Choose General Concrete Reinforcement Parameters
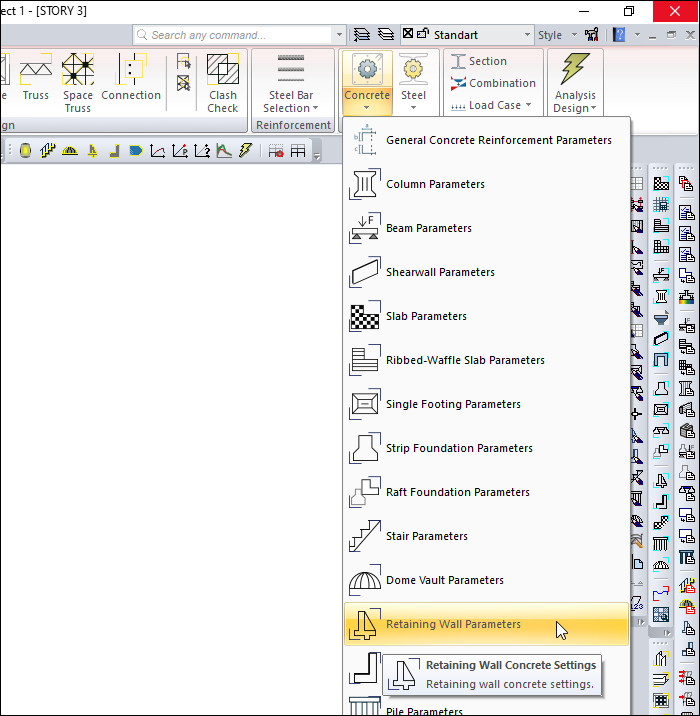Image resolution: width=700 pixels, height=716 pixels. 498,140
